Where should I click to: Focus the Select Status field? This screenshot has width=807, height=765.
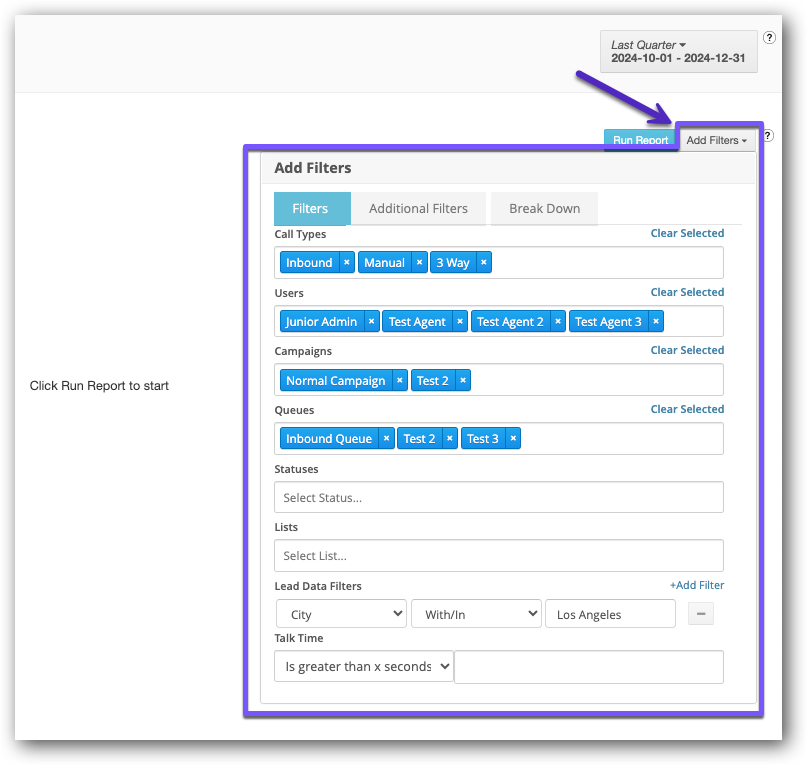(499, 497)
